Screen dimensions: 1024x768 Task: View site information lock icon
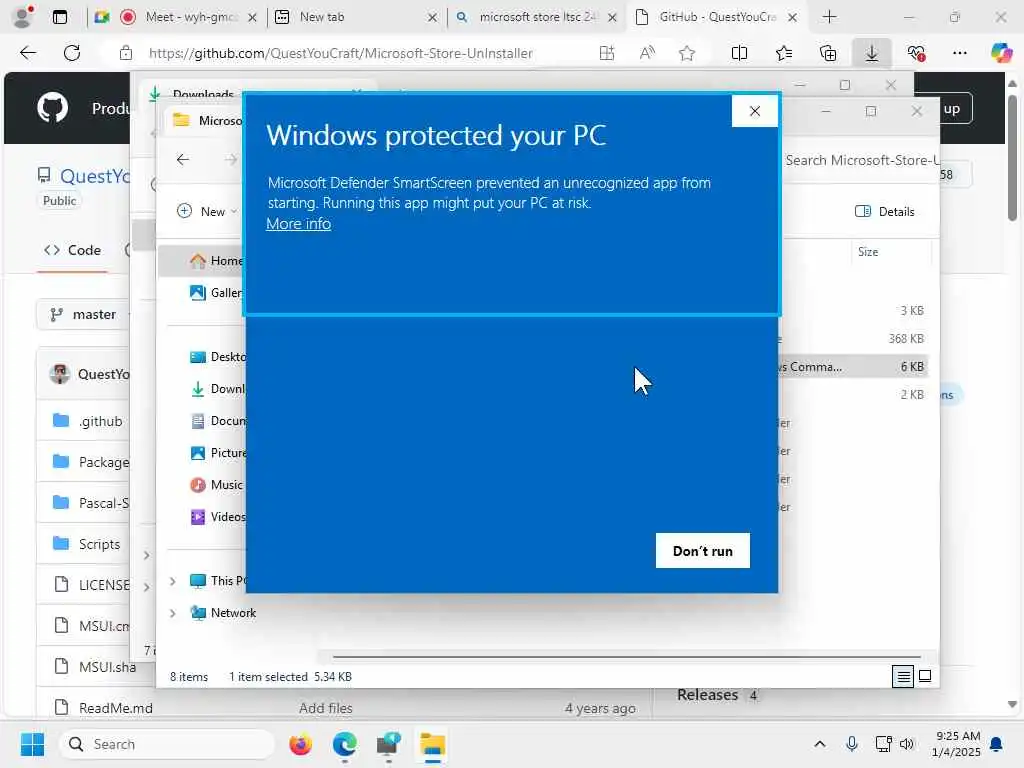click(x=125, y=53)
